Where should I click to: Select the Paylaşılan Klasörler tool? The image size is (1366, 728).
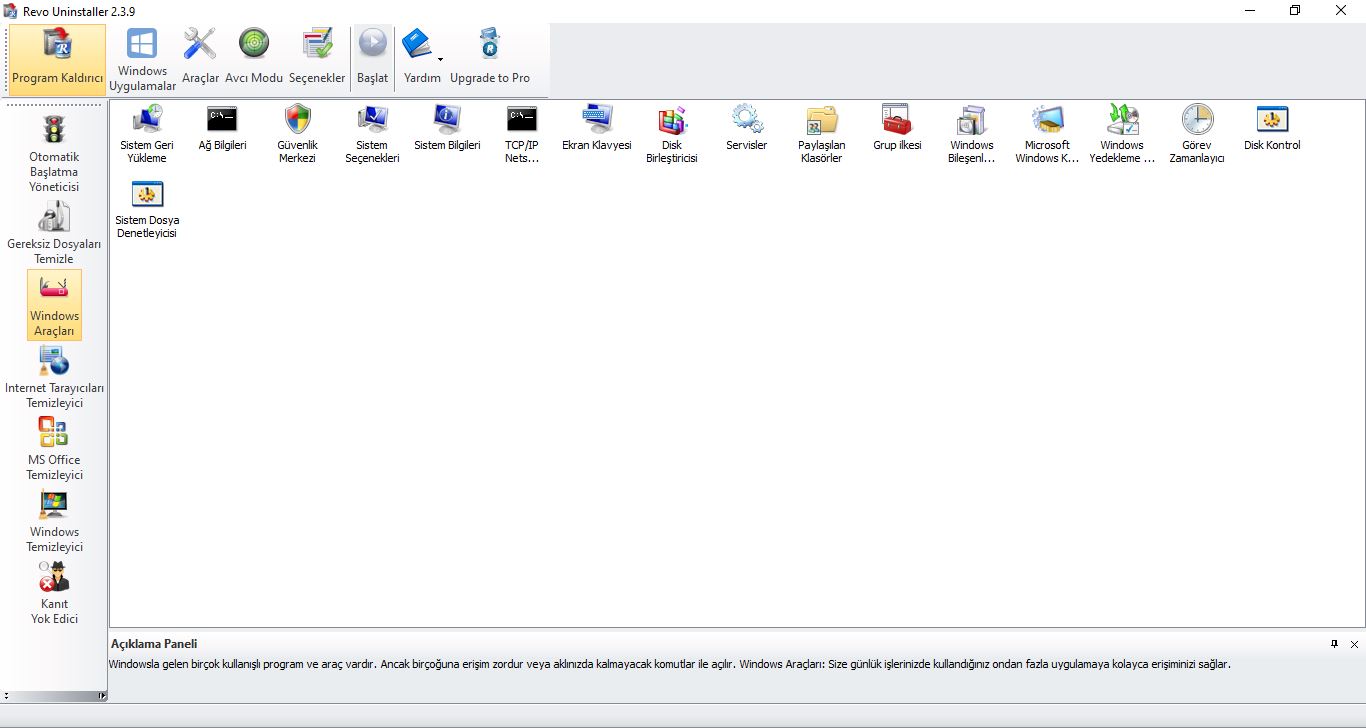coord(821,134)
